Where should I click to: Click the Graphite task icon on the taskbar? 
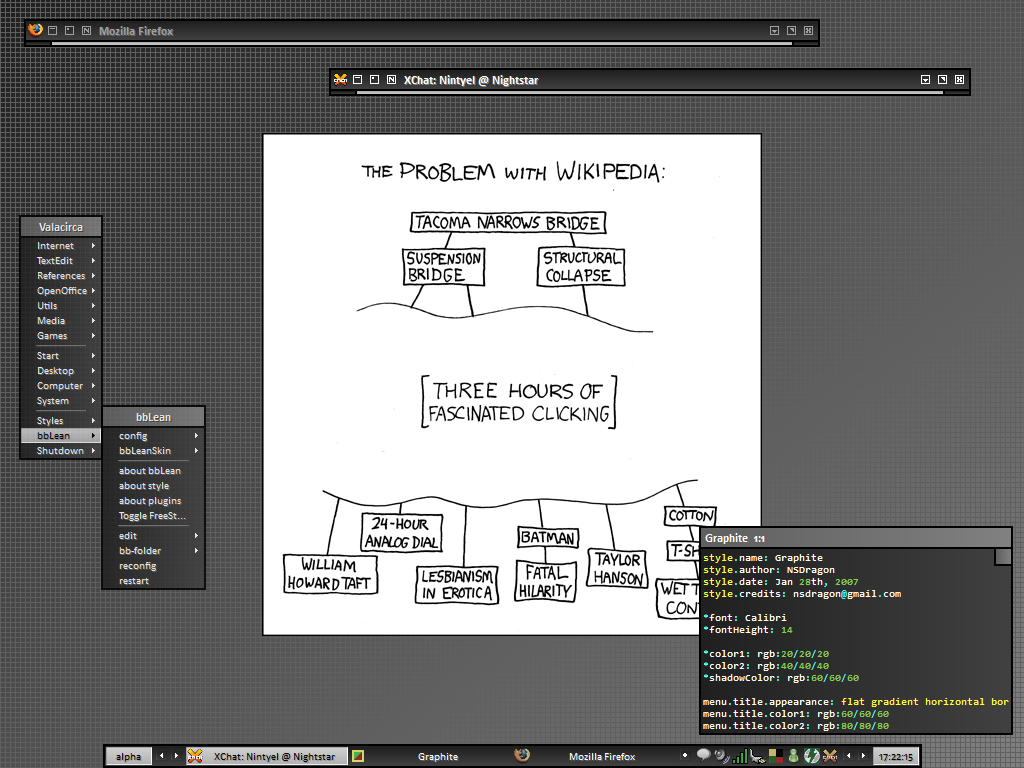[358, 756]
